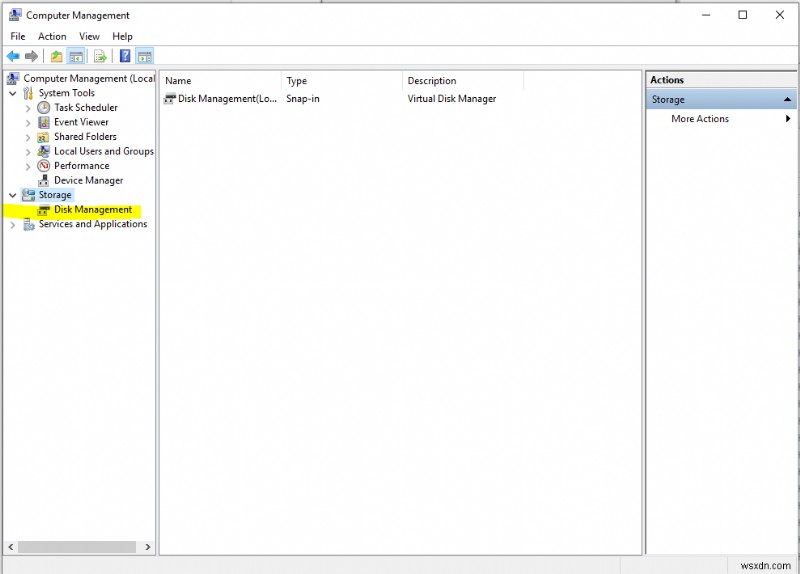
Task: Select Task Scheduler in the tree
Action: 86,107
